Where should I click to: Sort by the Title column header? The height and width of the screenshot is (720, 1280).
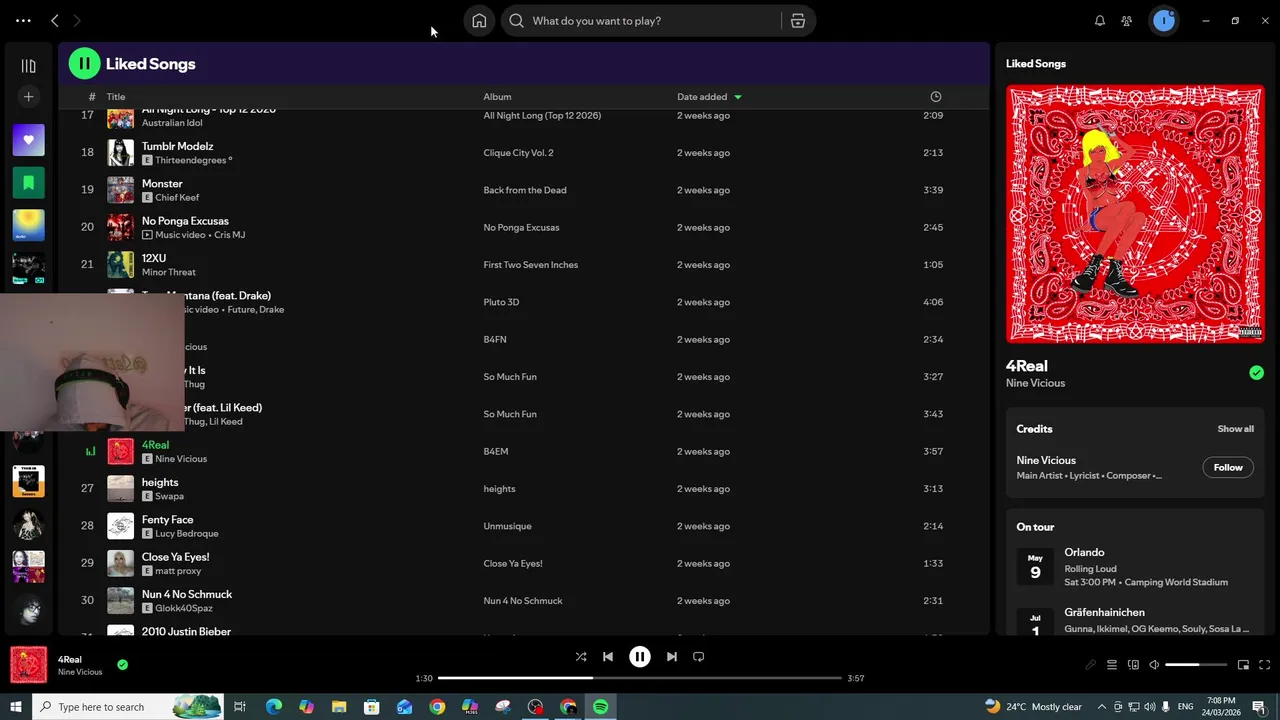116,97
